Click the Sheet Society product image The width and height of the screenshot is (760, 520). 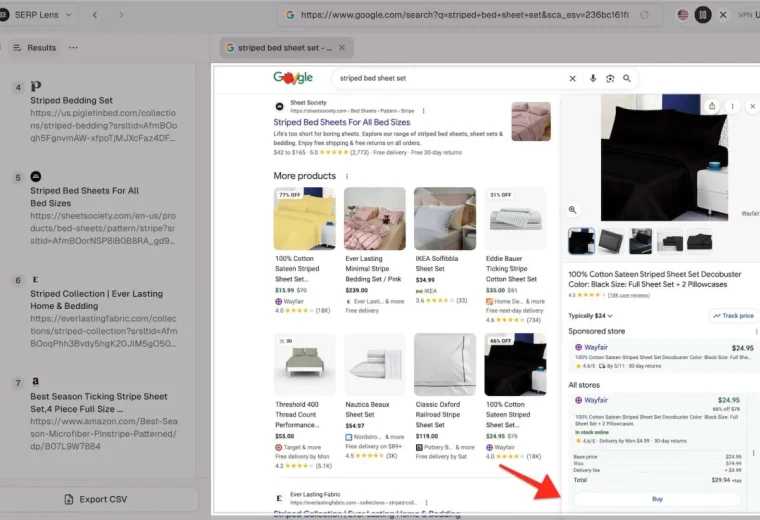(x=531, y=121)
